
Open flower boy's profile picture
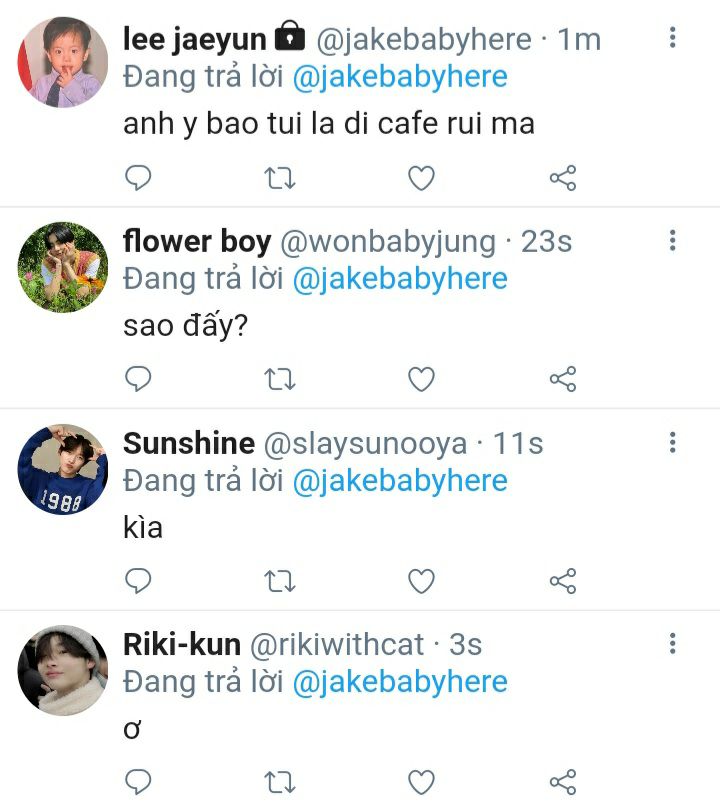click(x=63, y=267)
